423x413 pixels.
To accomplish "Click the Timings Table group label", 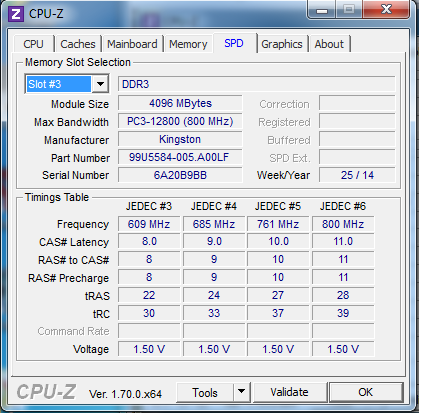I will (57, 197).
